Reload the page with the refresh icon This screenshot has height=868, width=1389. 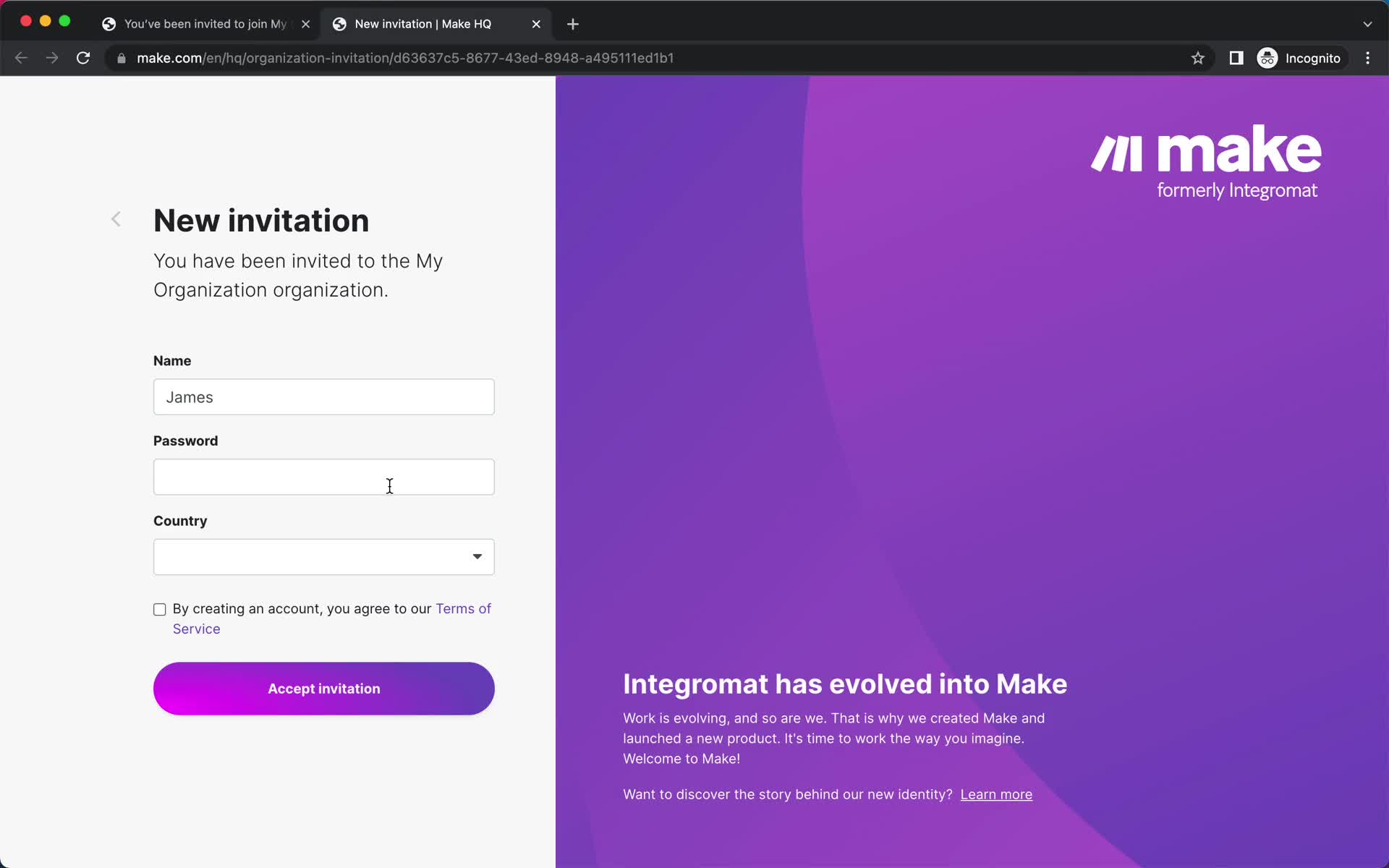click(x=83, y=58)
